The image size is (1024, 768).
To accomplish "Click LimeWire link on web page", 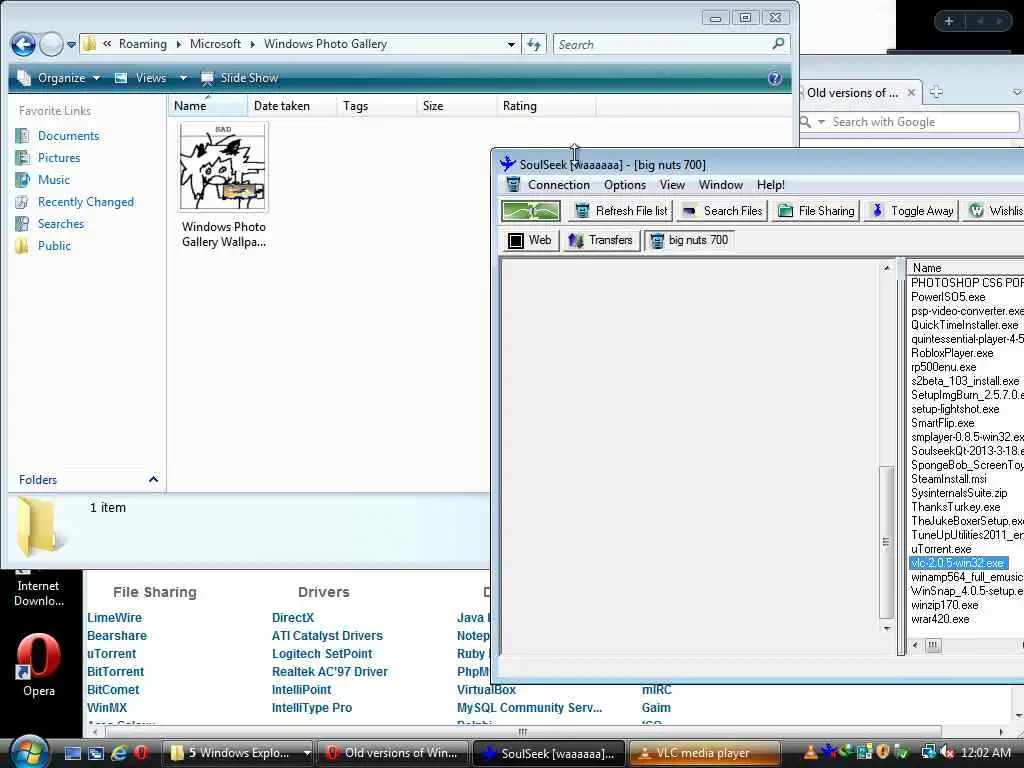I will pos(114,618).
